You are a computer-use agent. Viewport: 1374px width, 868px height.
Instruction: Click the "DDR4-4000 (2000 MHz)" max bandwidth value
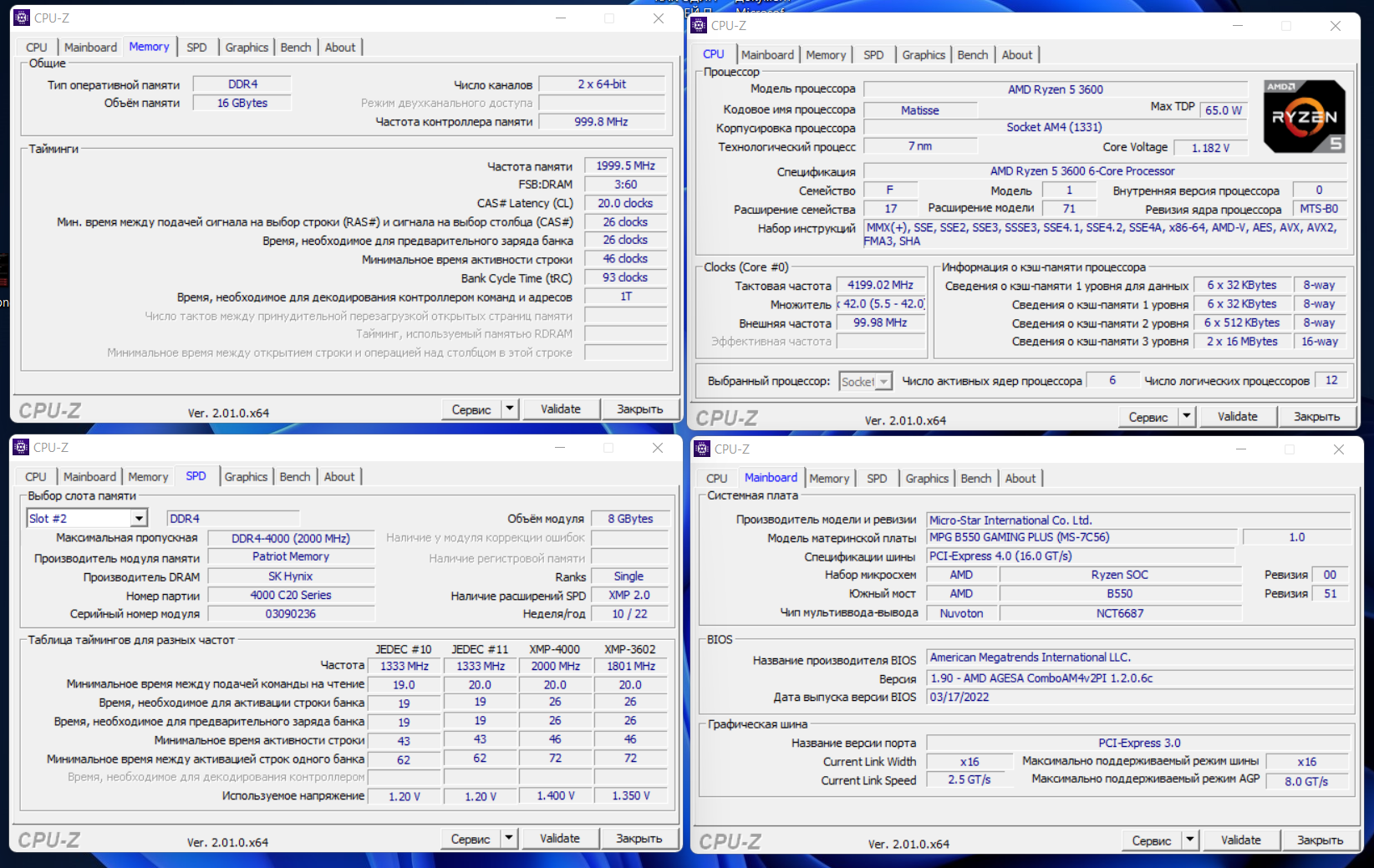coord(291,539)
